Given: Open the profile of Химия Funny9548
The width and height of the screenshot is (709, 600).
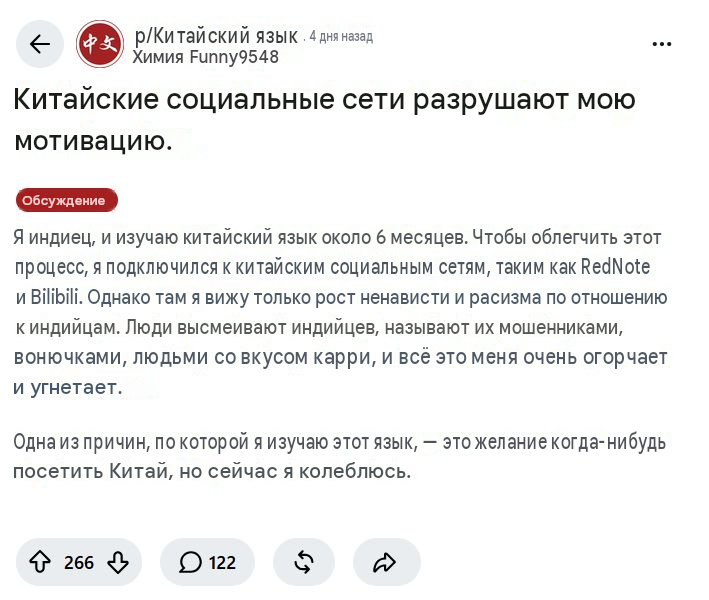Looking at the screenshot, I should 206,57.
